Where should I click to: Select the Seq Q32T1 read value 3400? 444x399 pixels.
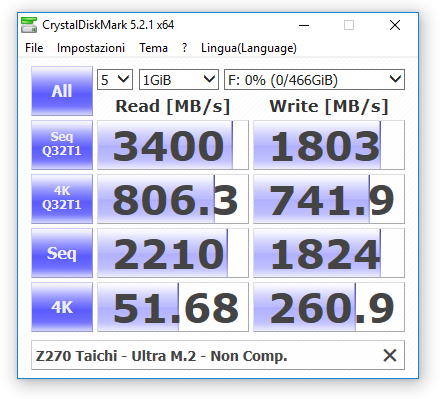(173, 145)
